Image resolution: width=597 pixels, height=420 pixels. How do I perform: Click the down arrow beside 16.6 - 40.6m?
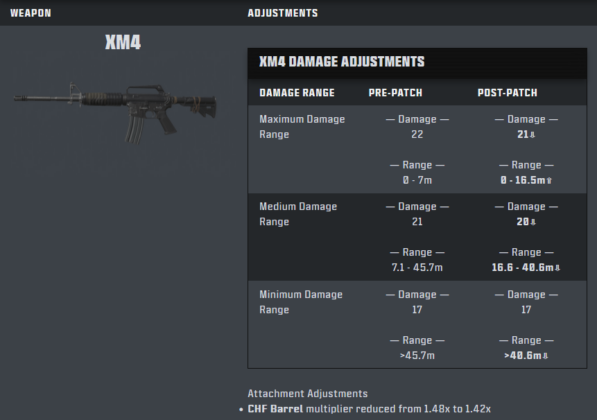[557, 268]
